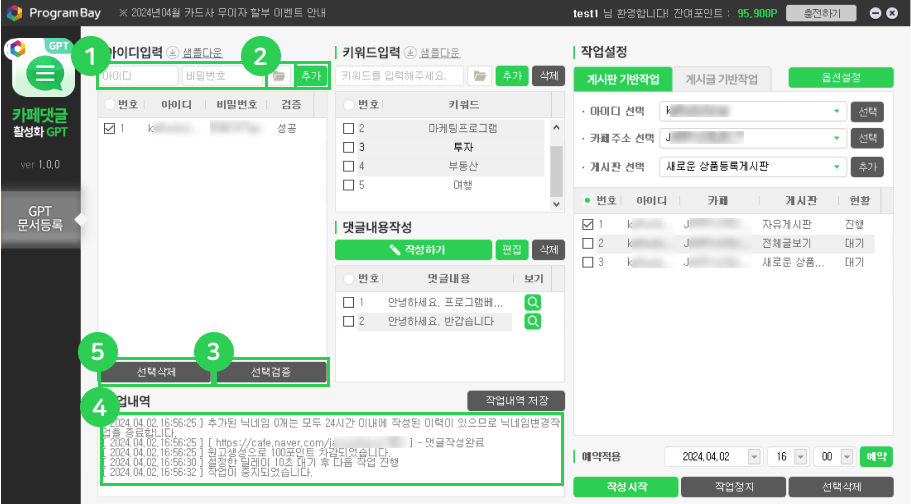Check the 전체글보기 task row checkbox

tap(588, 243)
